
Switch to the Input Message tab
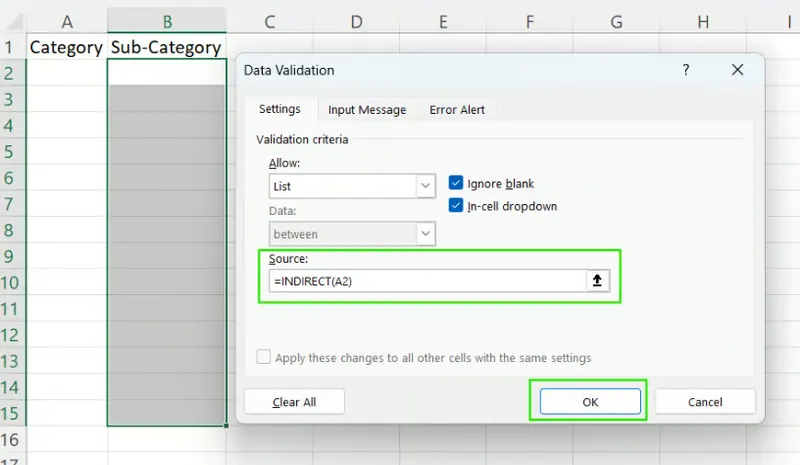[x=367, y=110]
